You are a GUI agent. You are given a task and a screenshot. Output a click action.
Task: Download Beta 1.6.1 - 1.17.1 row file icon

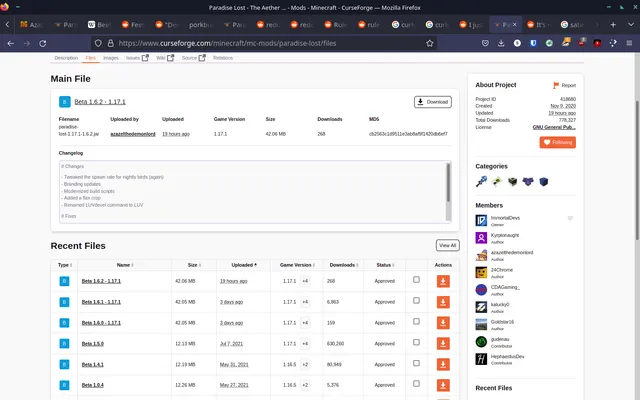(443, 302)
